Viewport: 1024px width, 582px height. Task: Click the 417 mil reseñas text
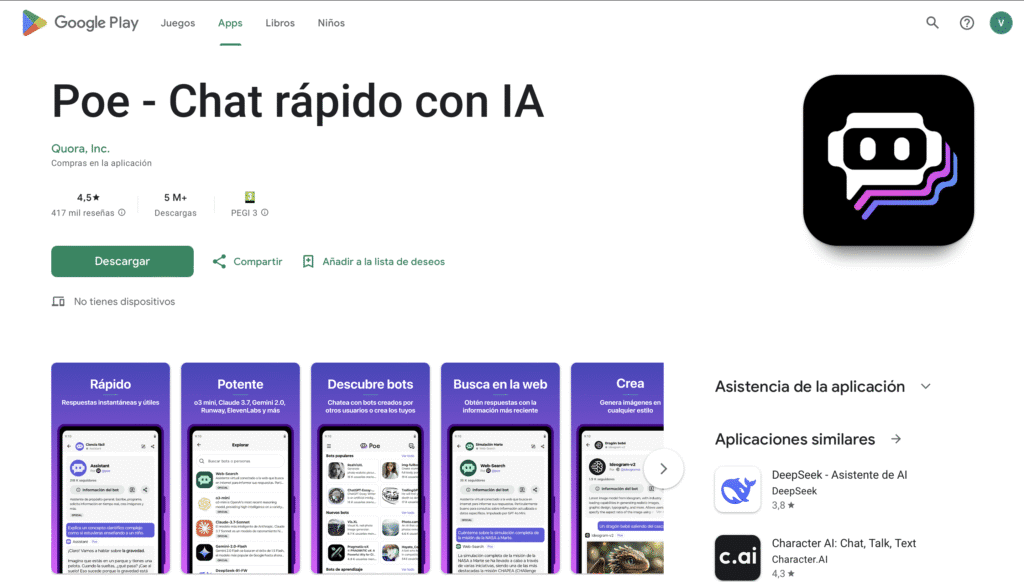[x=83, y=213]
